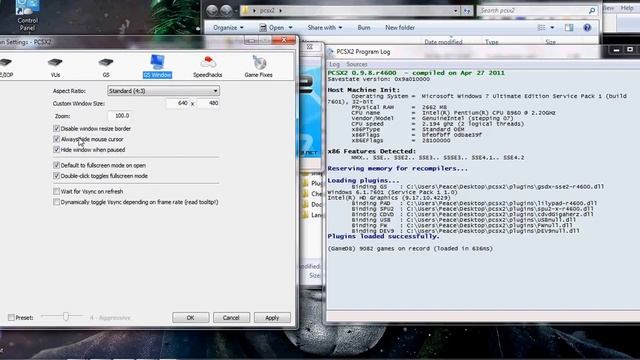Open the Speedhacks tab
Screen dimensions: 640x360
coord(207,67)
